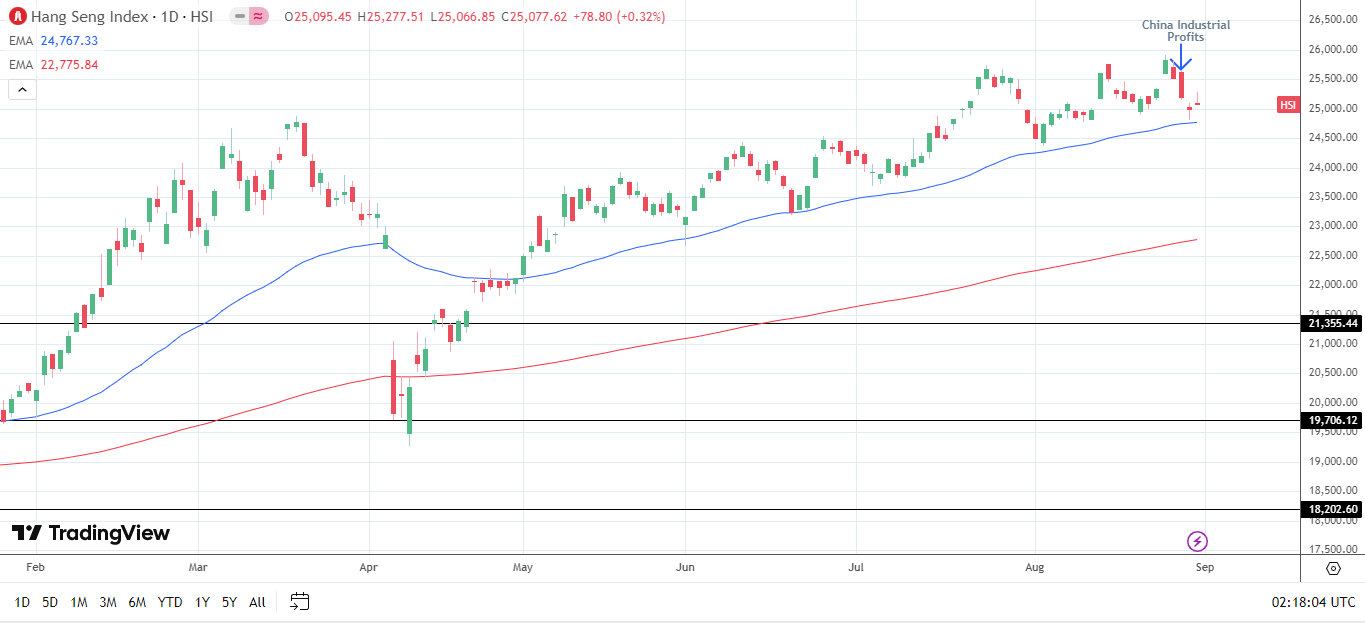The image size is (1365, 623).
Task: Select the 19,706.12 horizontal line label
Action: [x=1333, y=421]
